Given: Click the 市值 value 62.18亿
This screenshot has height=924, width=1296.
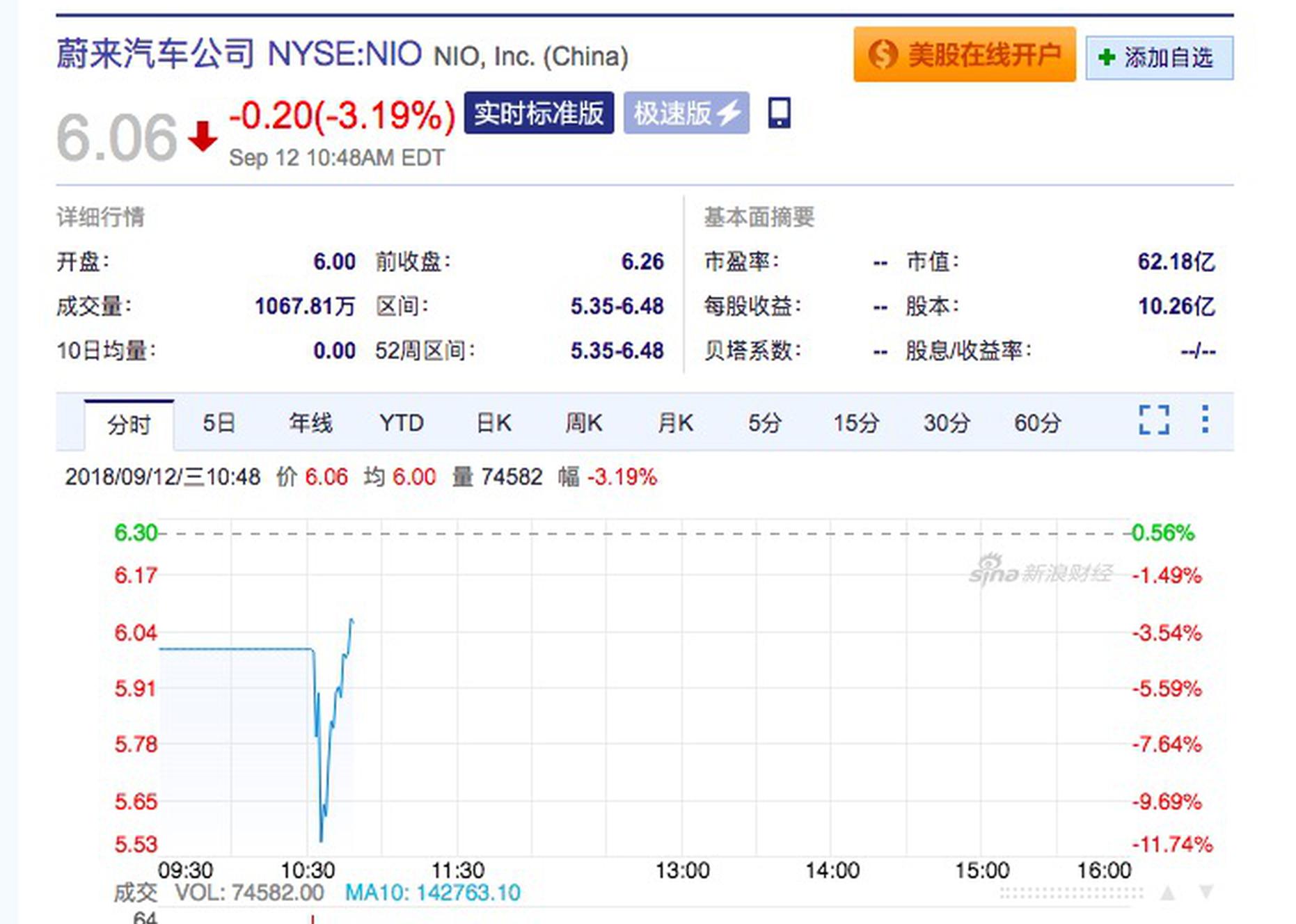Looking at the screenshot, I should click(x=1176, y=262).
